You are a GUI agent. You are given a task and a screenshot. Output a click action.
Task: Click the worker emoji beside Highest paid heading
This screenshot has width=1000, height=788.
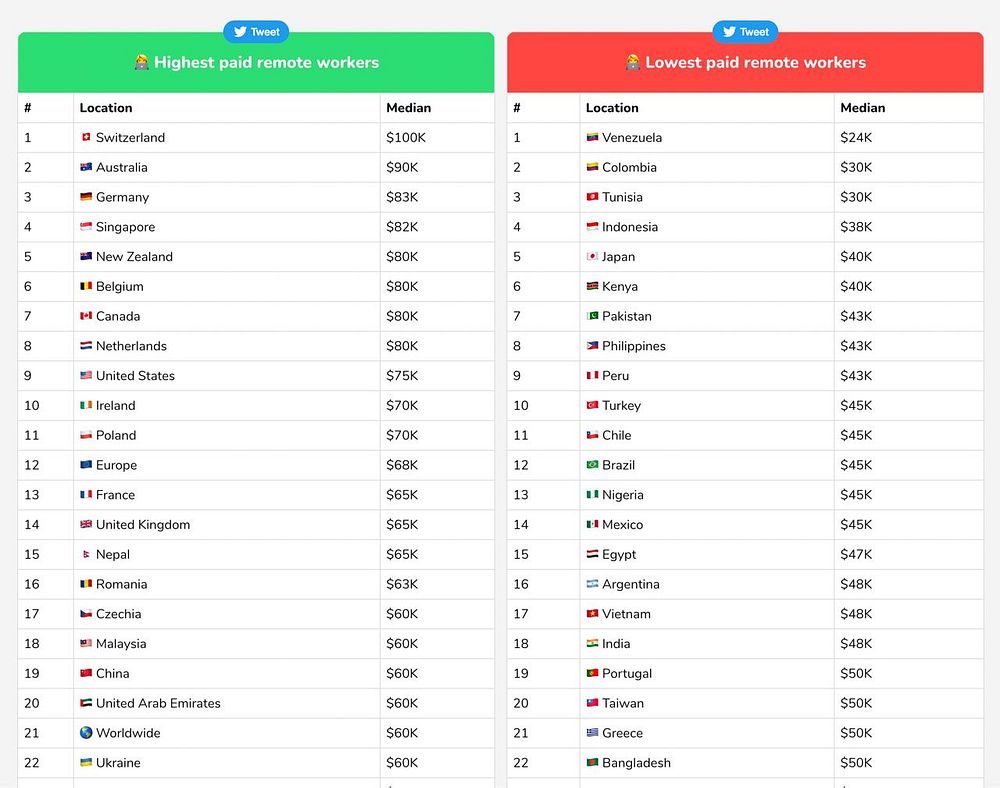pos(142,62)
